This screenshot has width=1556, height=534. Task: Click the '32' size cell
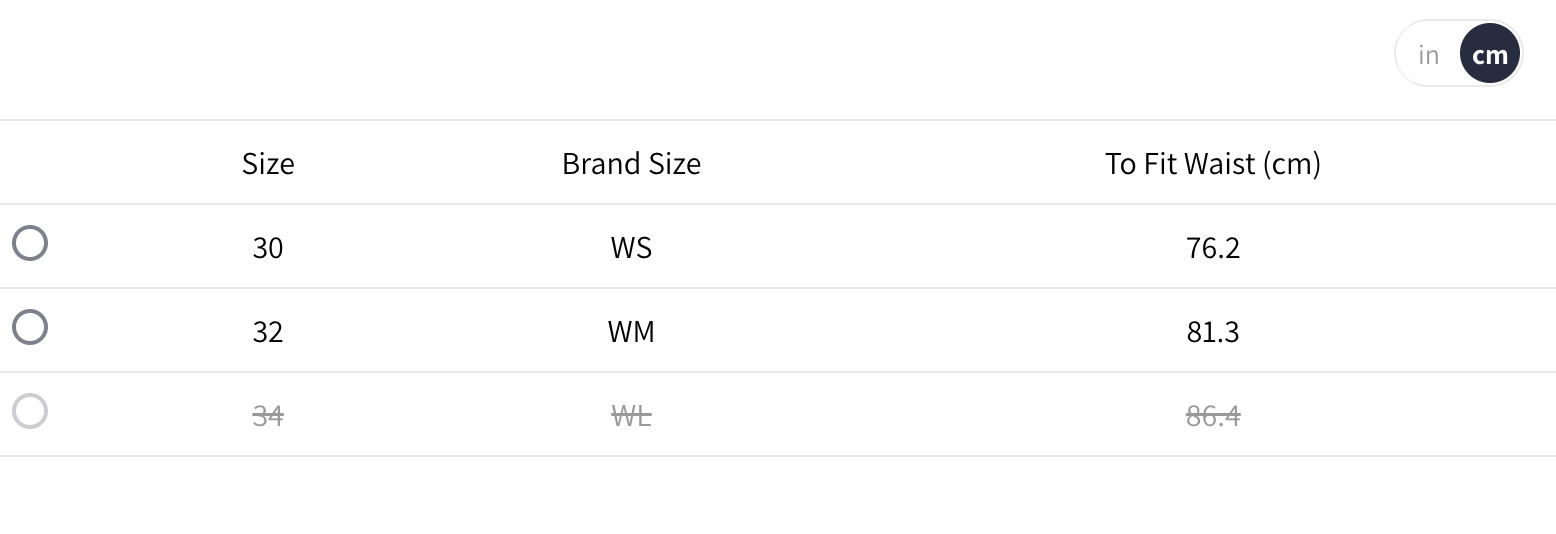tap(268, 331)
